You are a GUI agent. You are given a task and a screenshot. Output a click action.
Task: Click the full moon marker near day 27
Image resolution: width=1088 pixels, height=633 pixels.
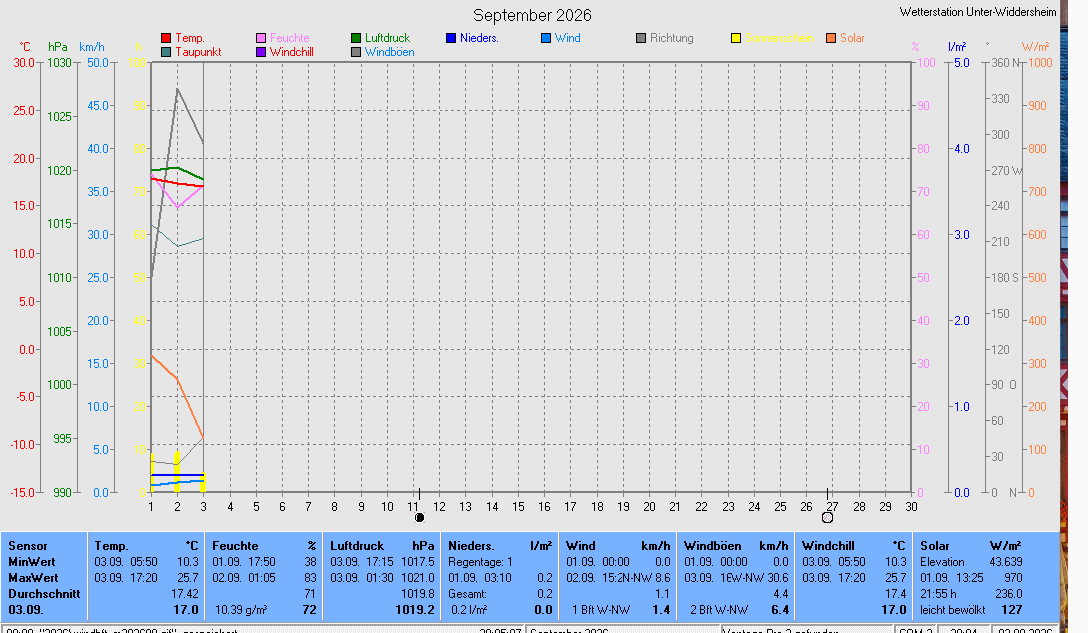(x=827, y=518)
